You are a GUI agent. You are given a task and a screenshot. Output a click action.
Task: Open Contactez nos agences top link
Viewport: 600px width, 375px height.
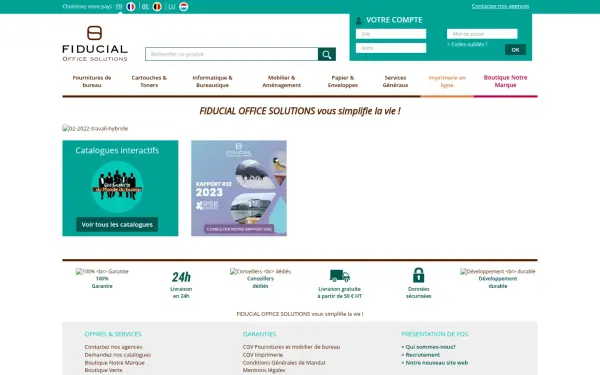tap(500, 6)
